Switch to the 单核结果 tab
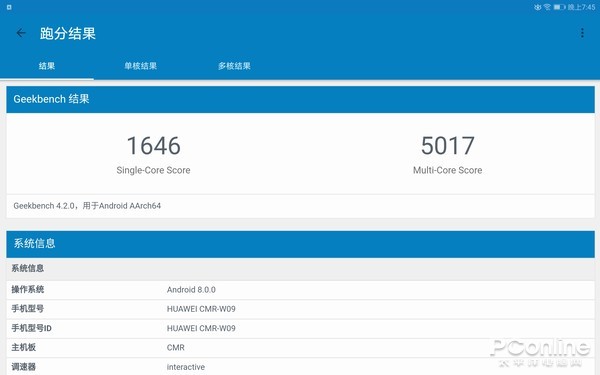 tap(140, 66)
